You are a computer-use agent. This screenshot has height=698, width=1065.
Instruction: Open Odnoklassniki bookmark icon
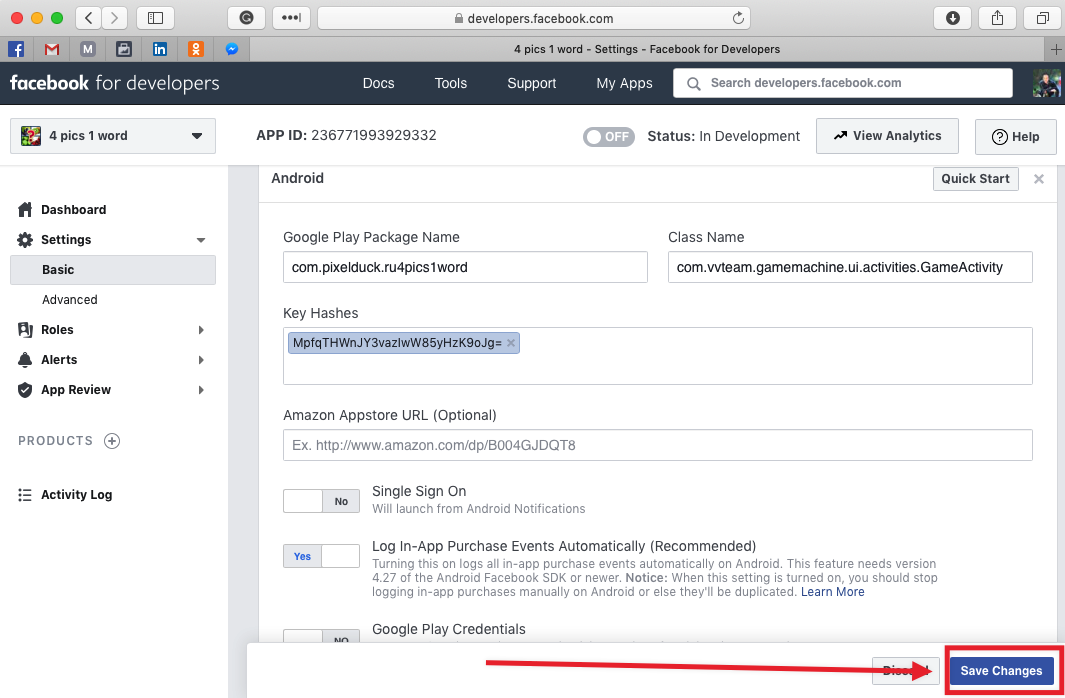(x=196, y=49)
